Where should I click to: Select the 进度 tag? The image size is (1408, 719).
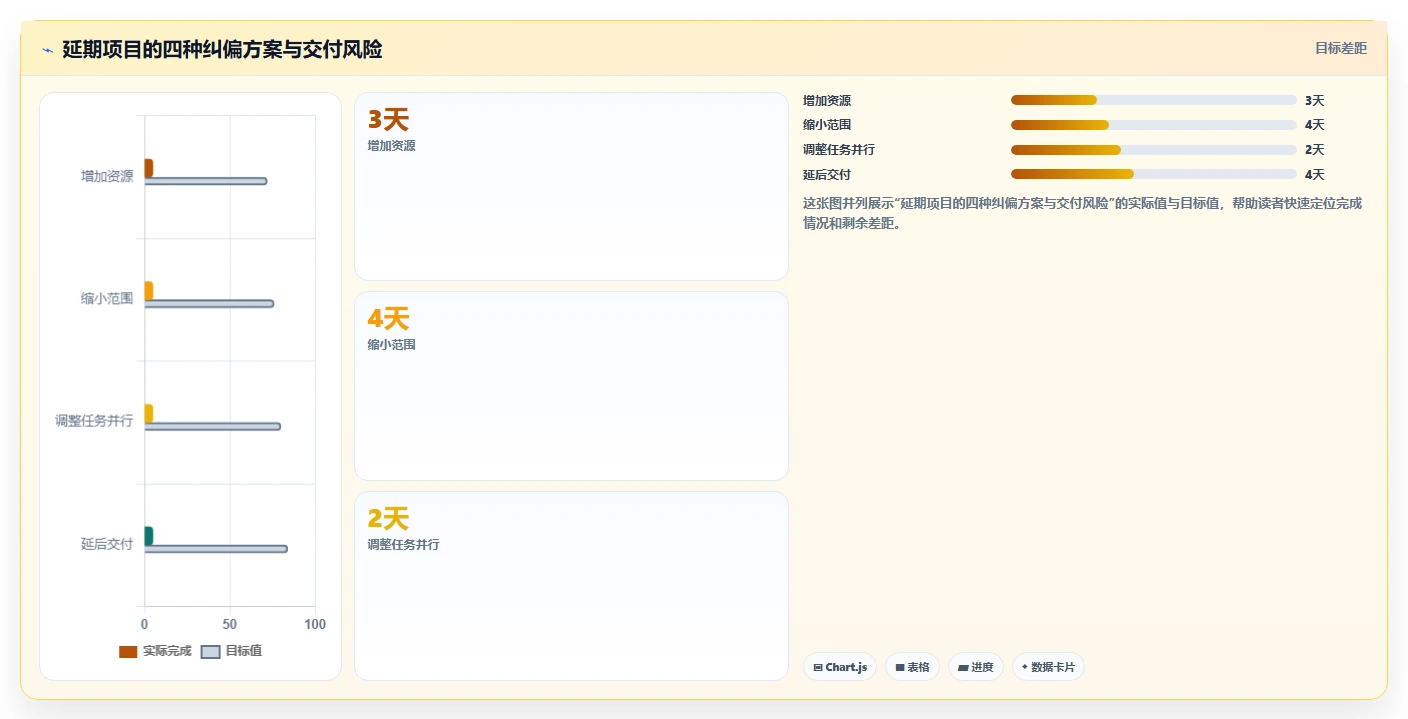(x=976, y=667)
